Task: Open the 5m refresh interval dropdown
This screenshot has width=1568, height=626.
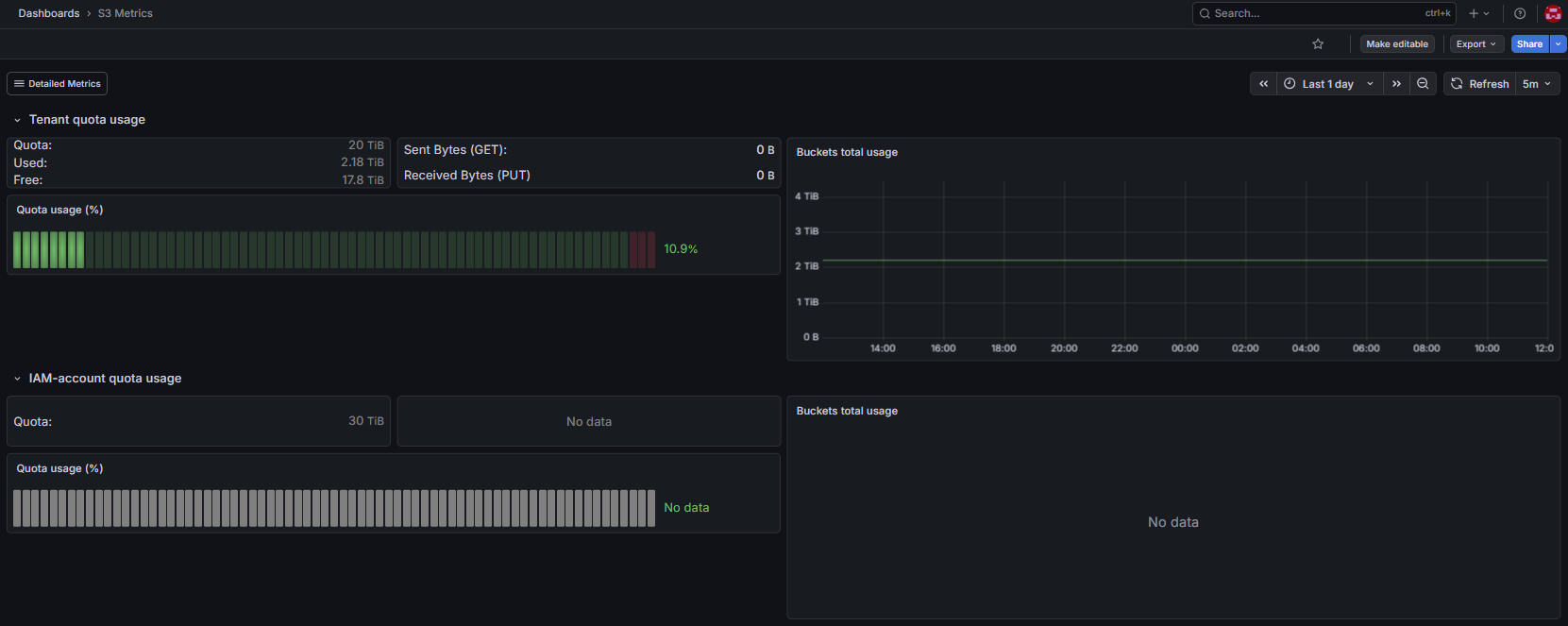Action: pyautogui.click(x=1537, y=84)
